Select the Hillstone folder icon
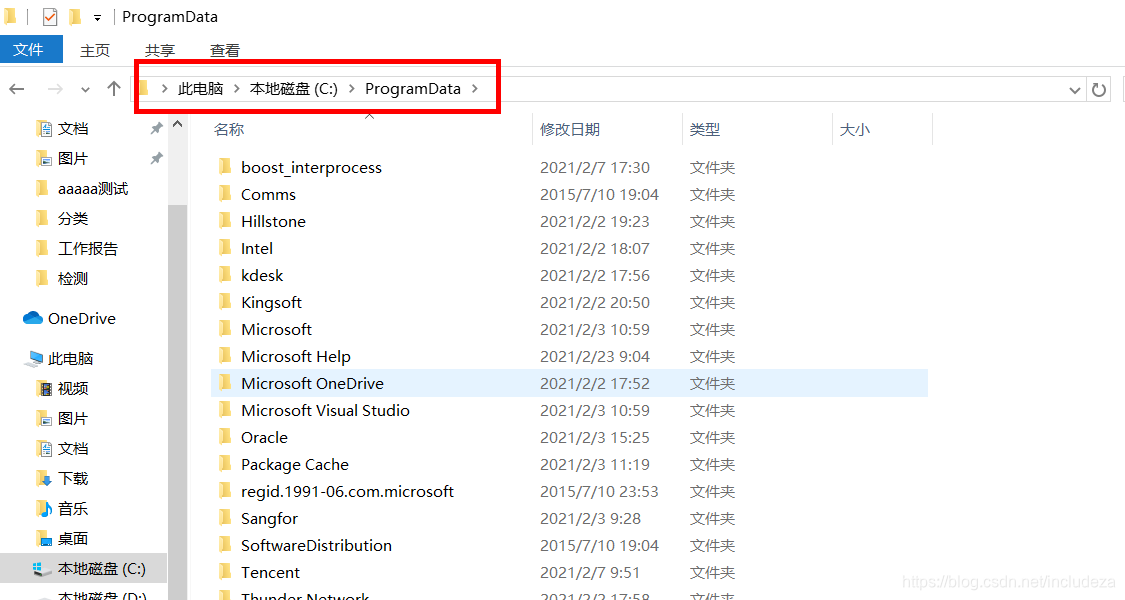1125x600 pixels. (225, 221)
